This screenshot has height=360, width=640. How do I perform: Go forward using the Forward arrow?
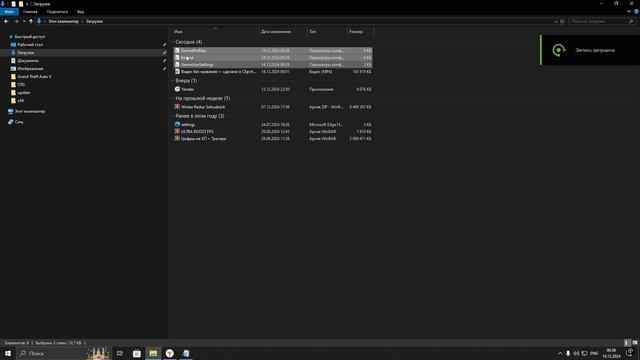tap(16, 21)
